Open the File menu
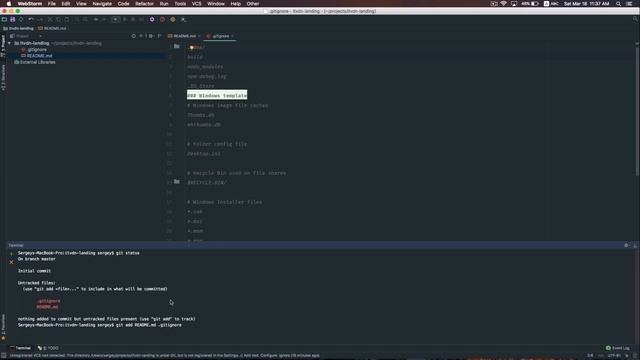640x360 pixels. point(51,4)
